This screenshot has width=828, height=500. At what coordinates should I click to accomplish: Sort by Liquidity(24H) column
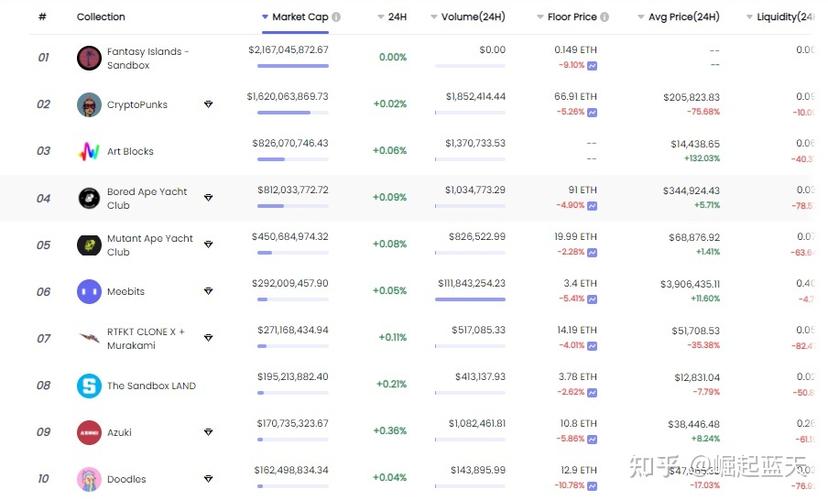click(x=779, y=17)
